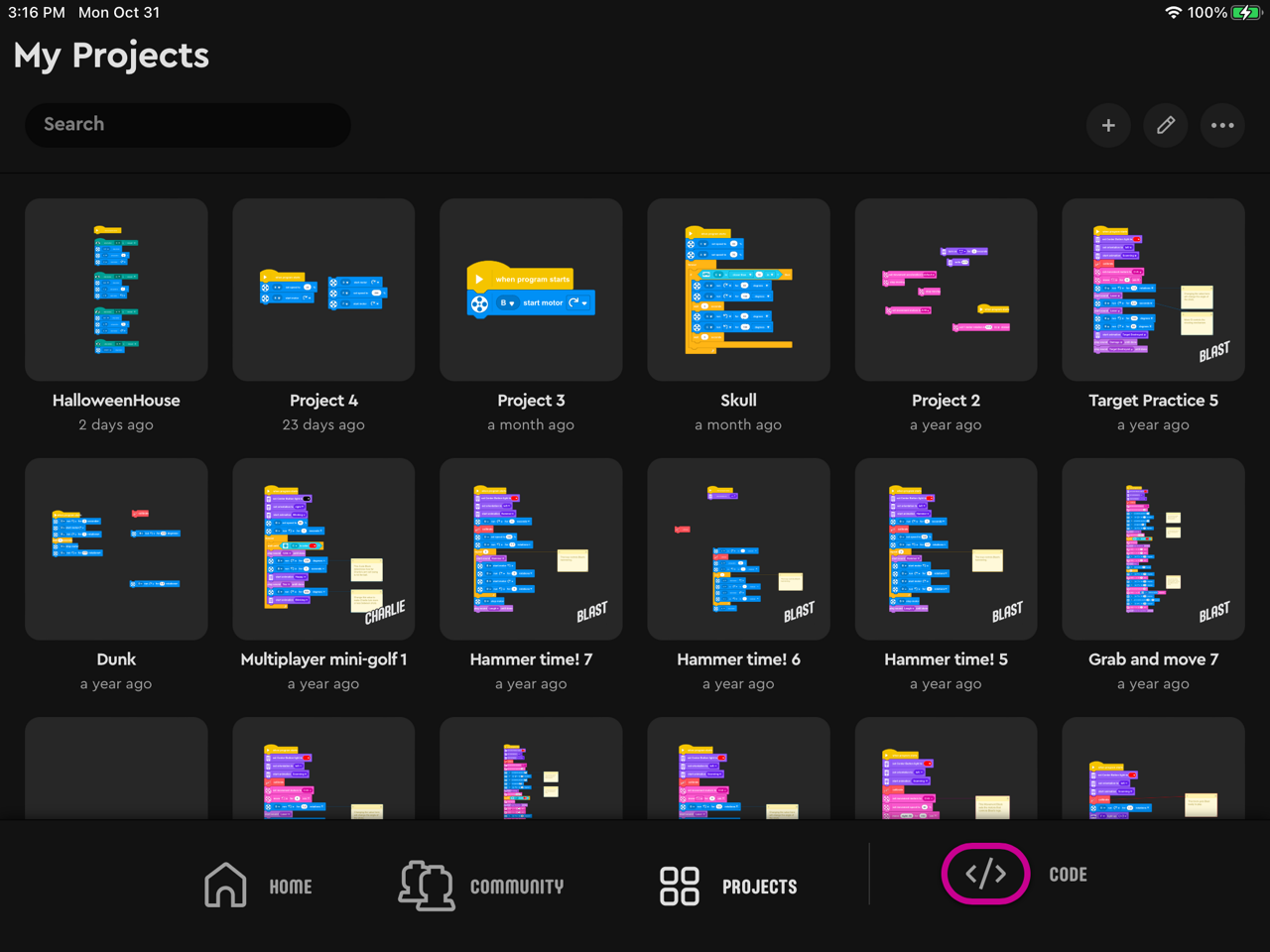Tap the 3:16 PM clock
The width and height of the screenshot is (1270, 952).
point(36,13)
